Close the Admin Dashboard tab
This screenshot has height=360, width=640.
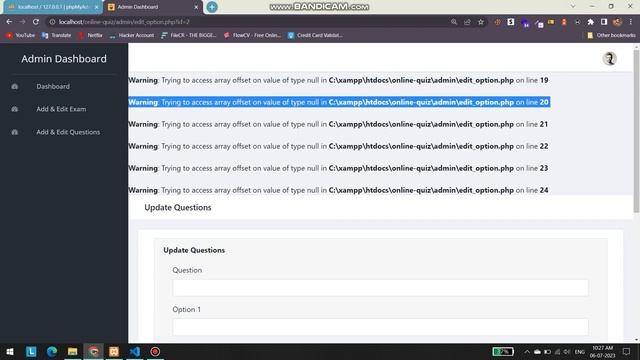(196, 7)
